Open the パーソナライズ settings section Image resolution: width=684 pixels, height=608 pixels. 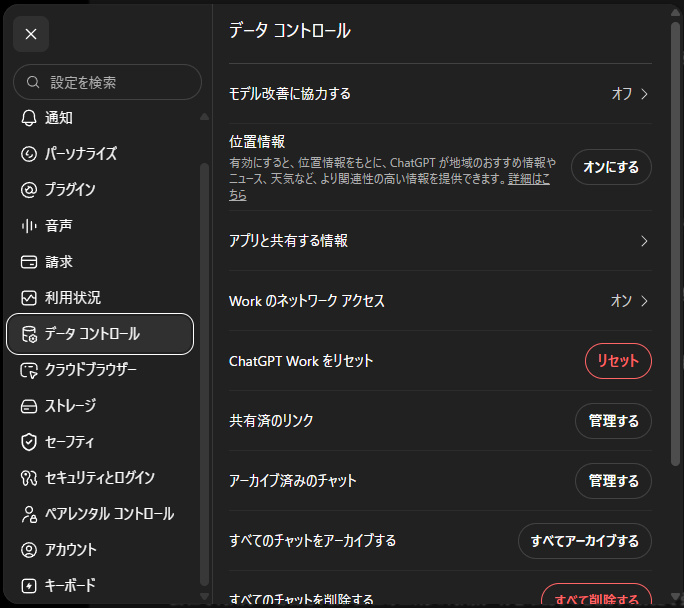(100, 154)
